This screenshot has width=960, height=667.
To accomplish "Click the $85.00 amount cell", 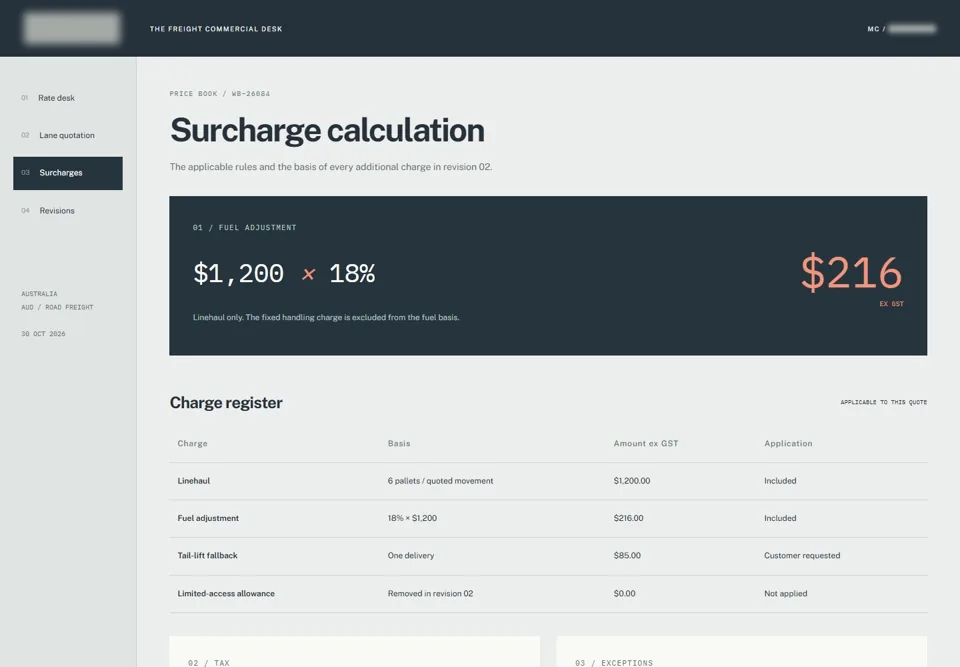I will (627, 556).
